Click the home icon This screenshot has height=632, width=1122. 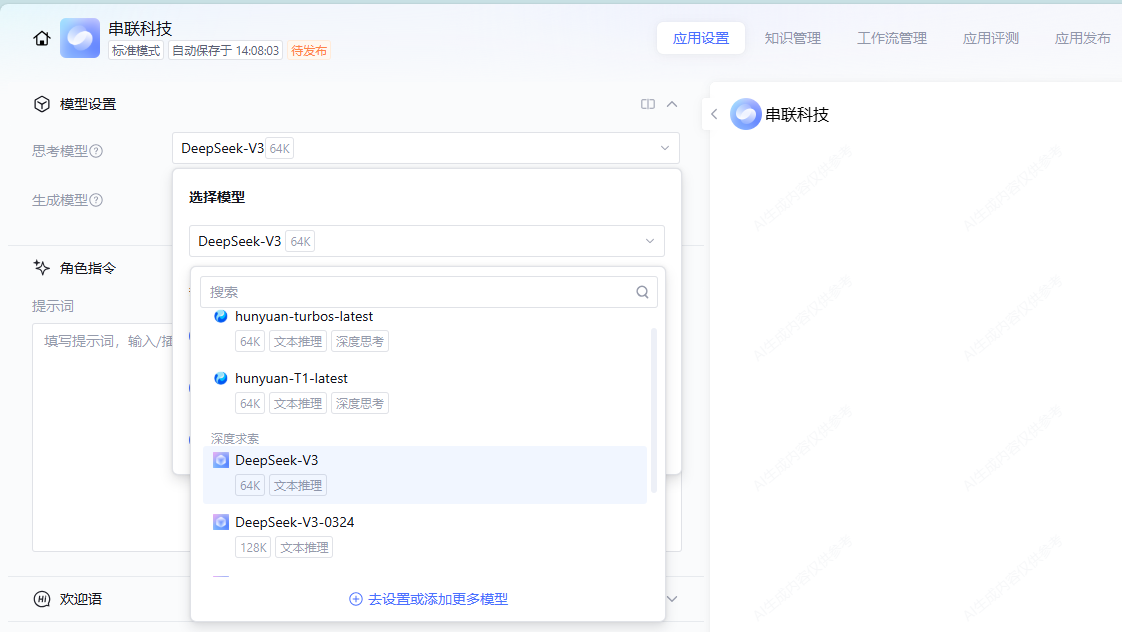(42, 39)
